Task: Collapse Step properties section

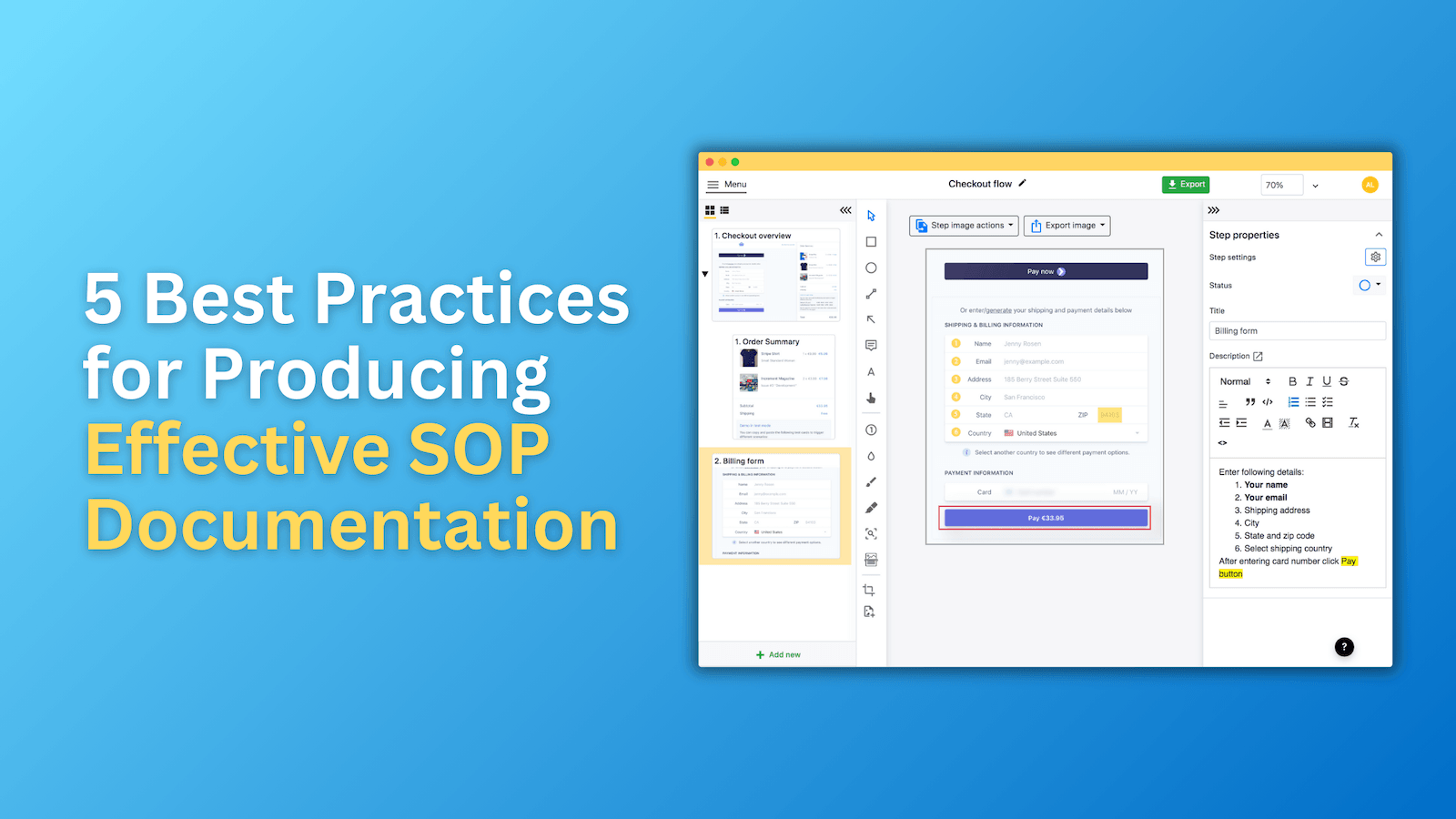Action: [1379, 235]
